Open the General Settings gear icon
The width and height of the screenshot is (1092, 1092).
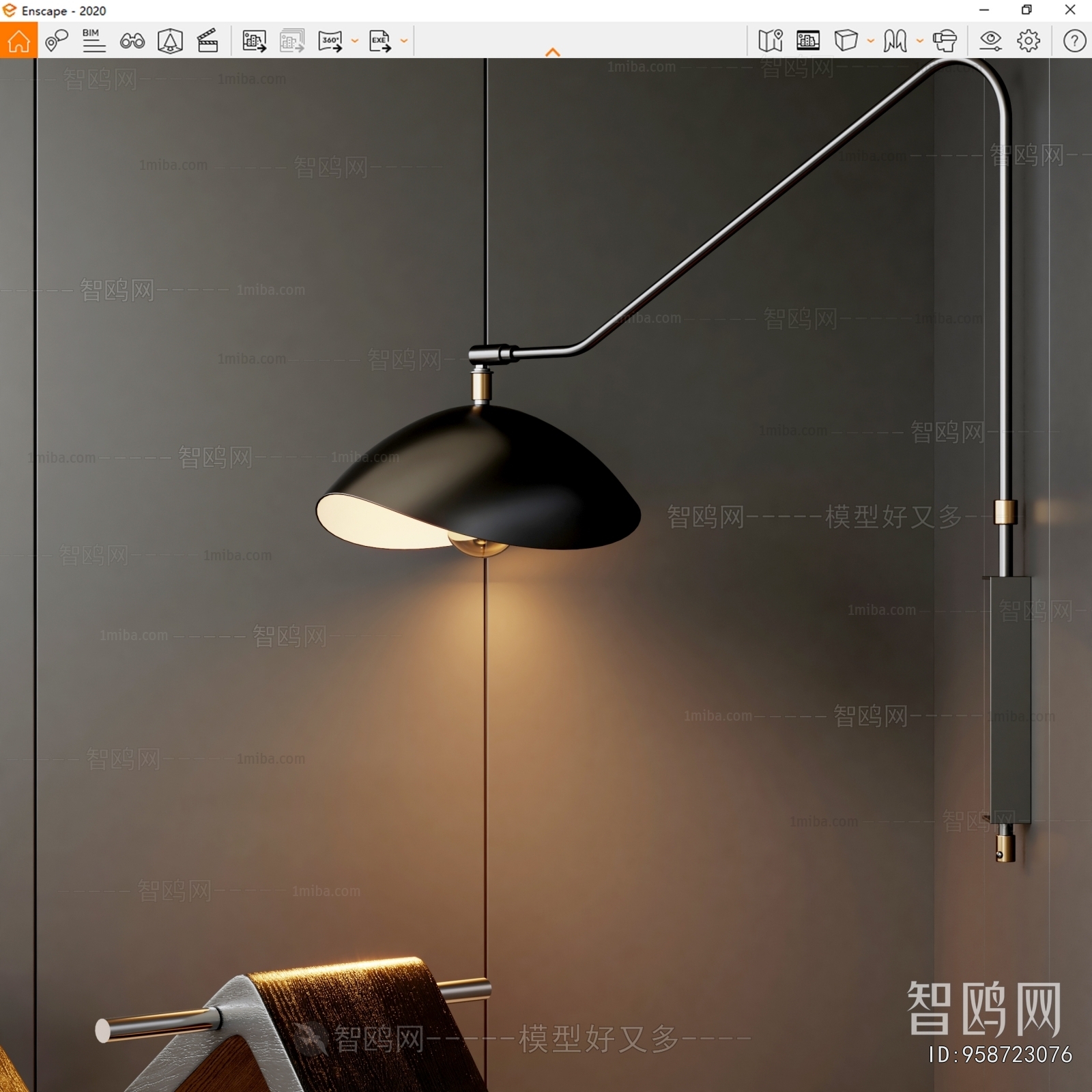[1029, 41]
